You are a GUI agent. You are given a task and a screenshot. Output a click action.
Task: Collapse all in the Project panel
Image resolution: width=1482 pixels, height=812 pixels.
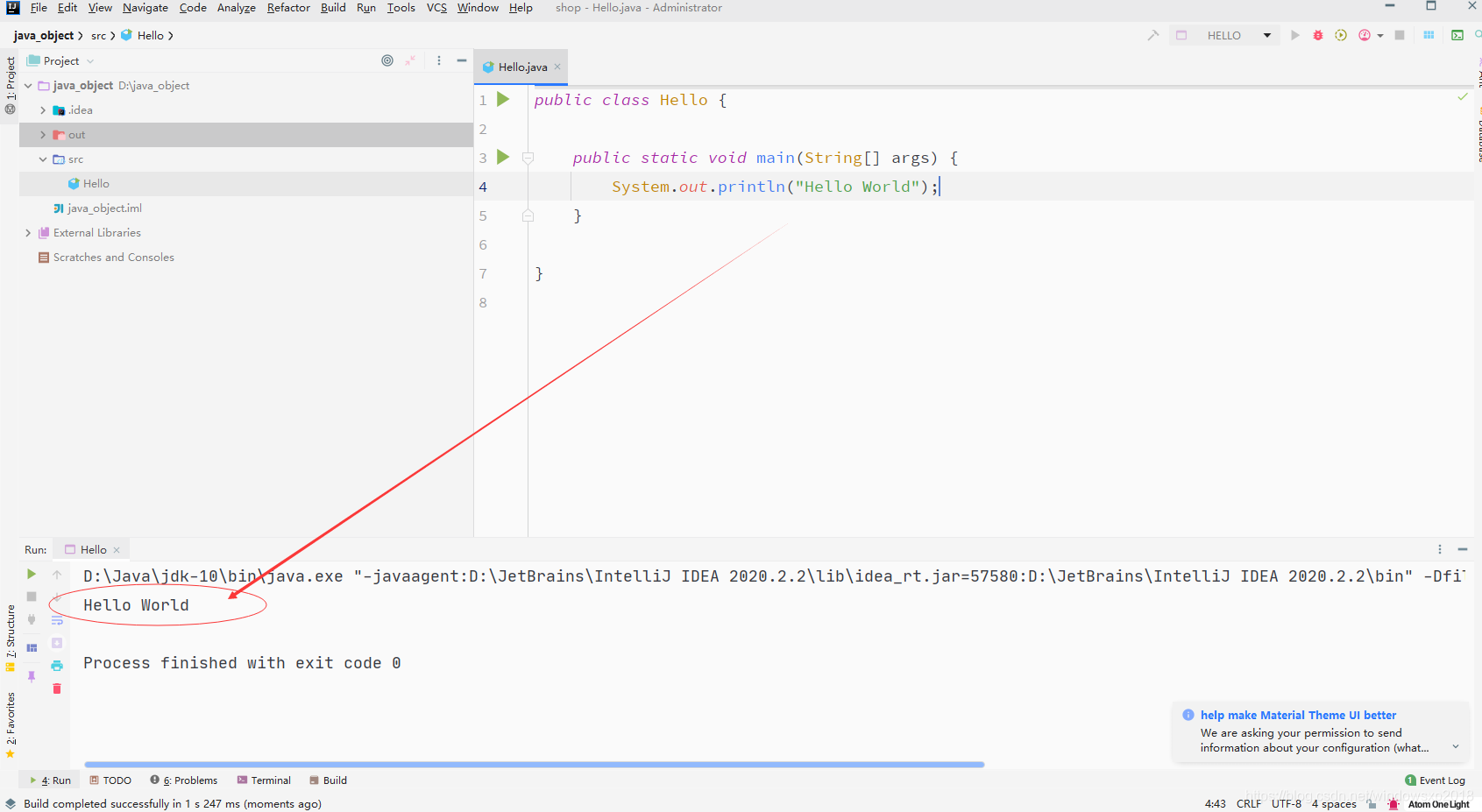pyautogui.click(x=410, y=60)
